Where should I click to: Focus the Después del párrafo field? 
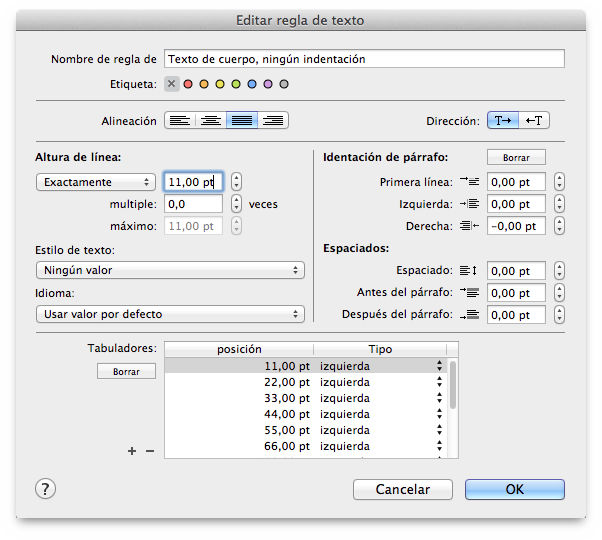(x=516, y=315)
